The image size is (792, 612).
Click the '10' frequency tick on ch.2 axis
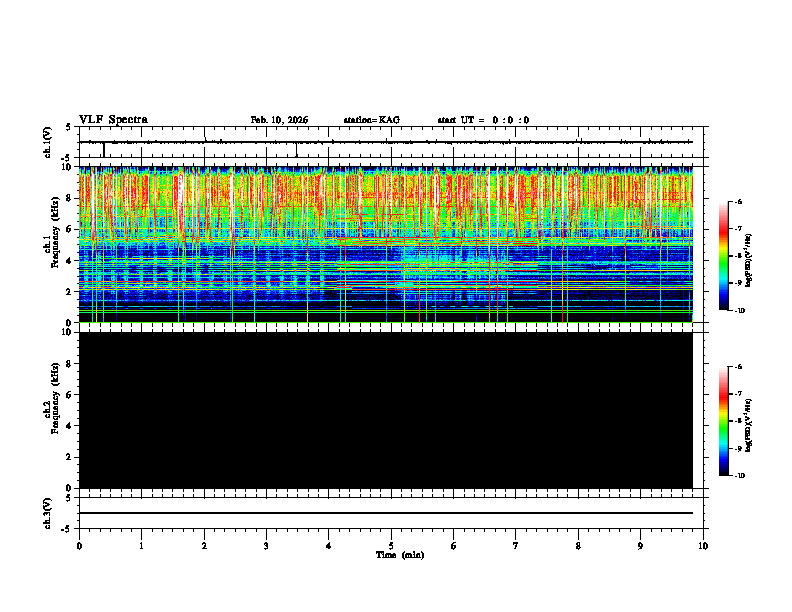click(68, 332)
